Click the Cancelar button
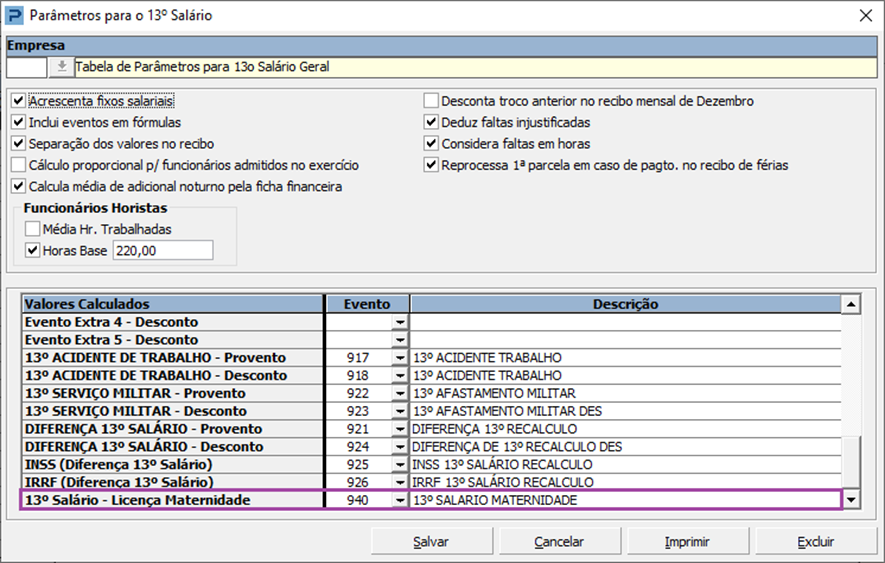The height and width of the screenshot is (563, 885). pos(560,542)
